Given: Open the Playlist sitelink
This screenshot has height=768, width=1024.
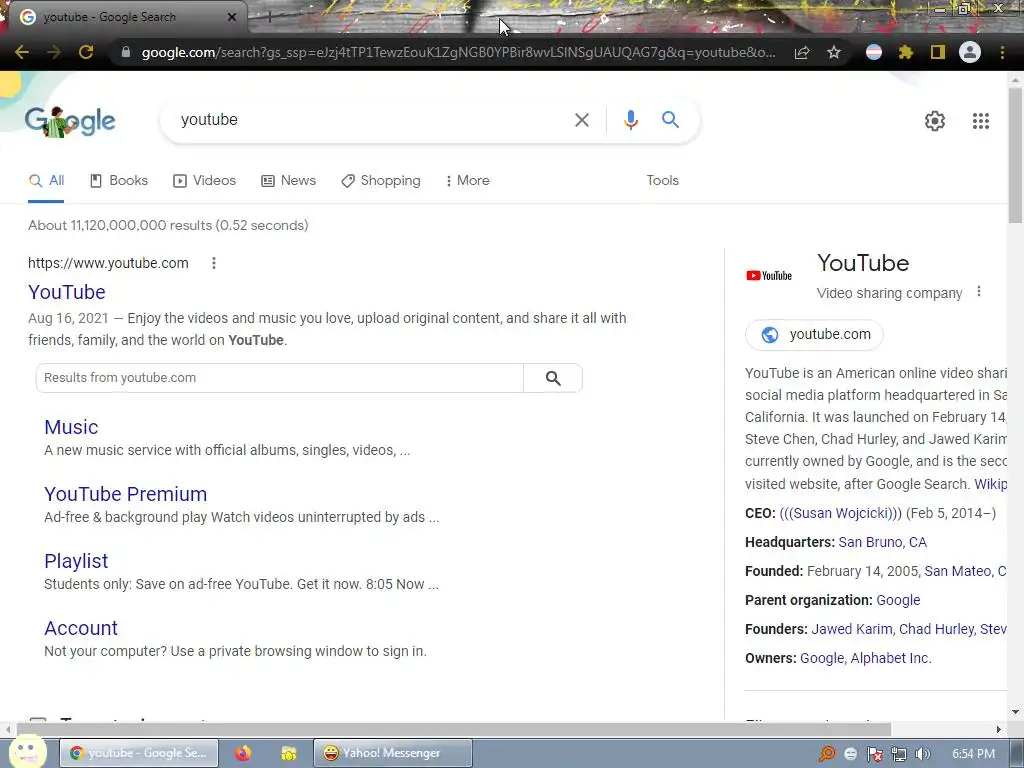Looking at the screenshot, I should point(76,561).
